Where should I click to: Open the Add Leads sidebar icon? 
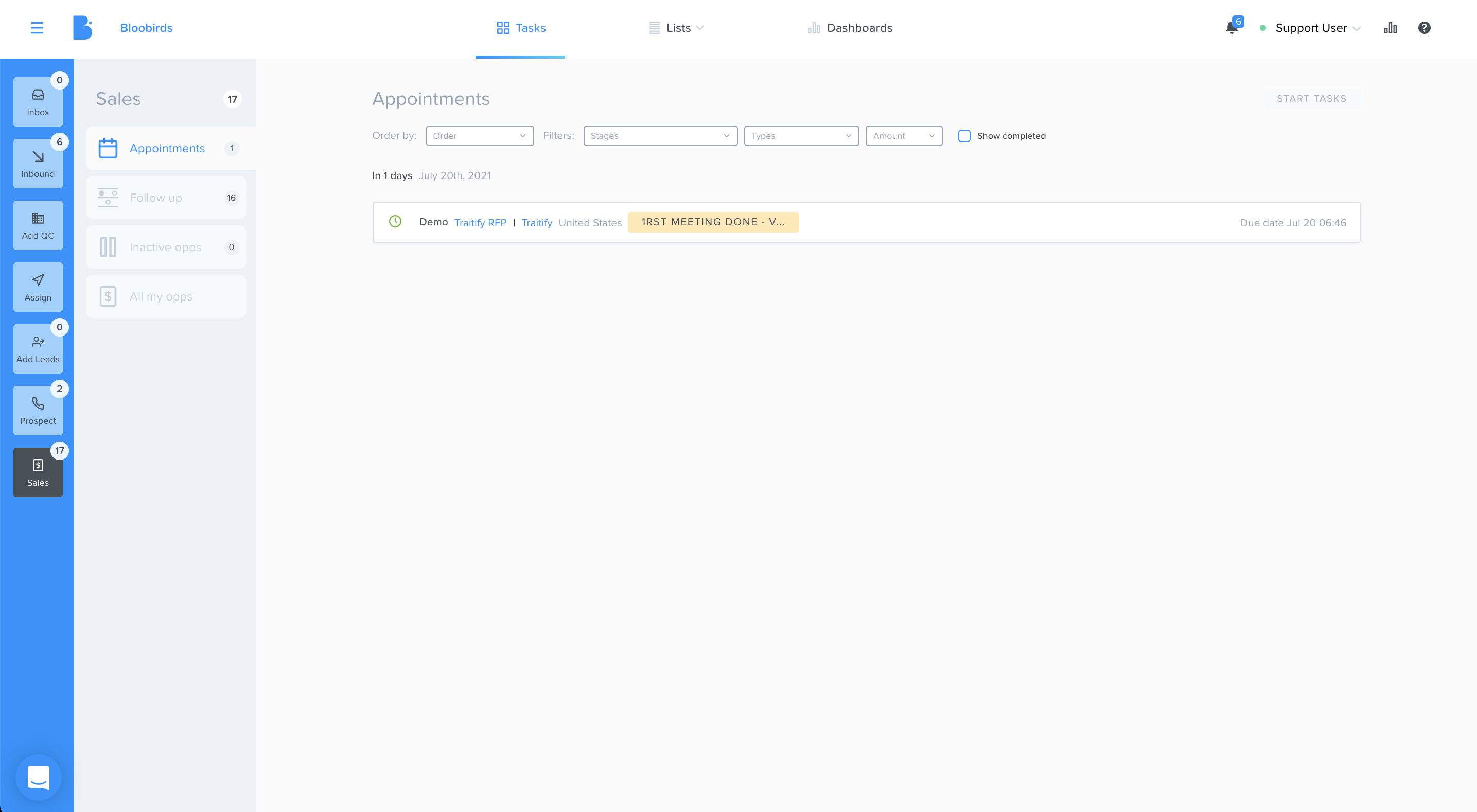[38, 349]
